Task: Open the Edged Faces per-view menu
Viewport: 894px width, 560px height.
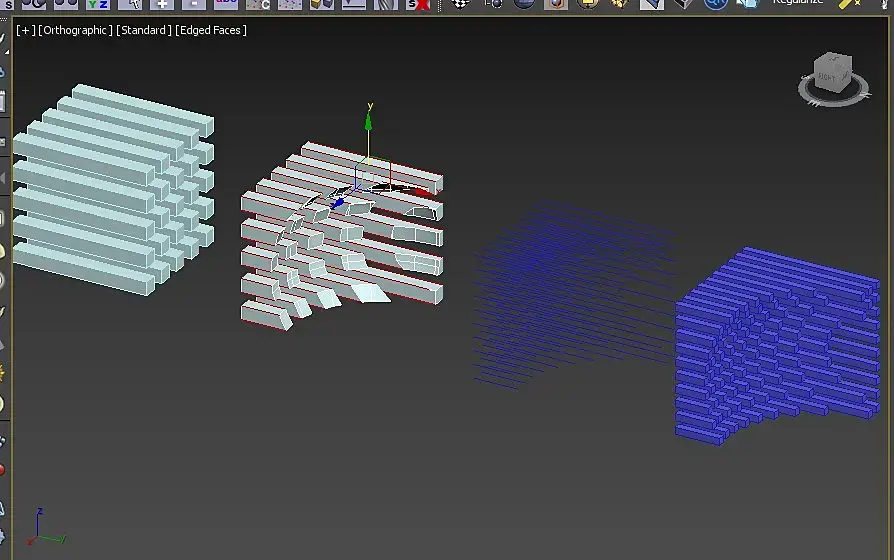Action: tap(210, 30)
